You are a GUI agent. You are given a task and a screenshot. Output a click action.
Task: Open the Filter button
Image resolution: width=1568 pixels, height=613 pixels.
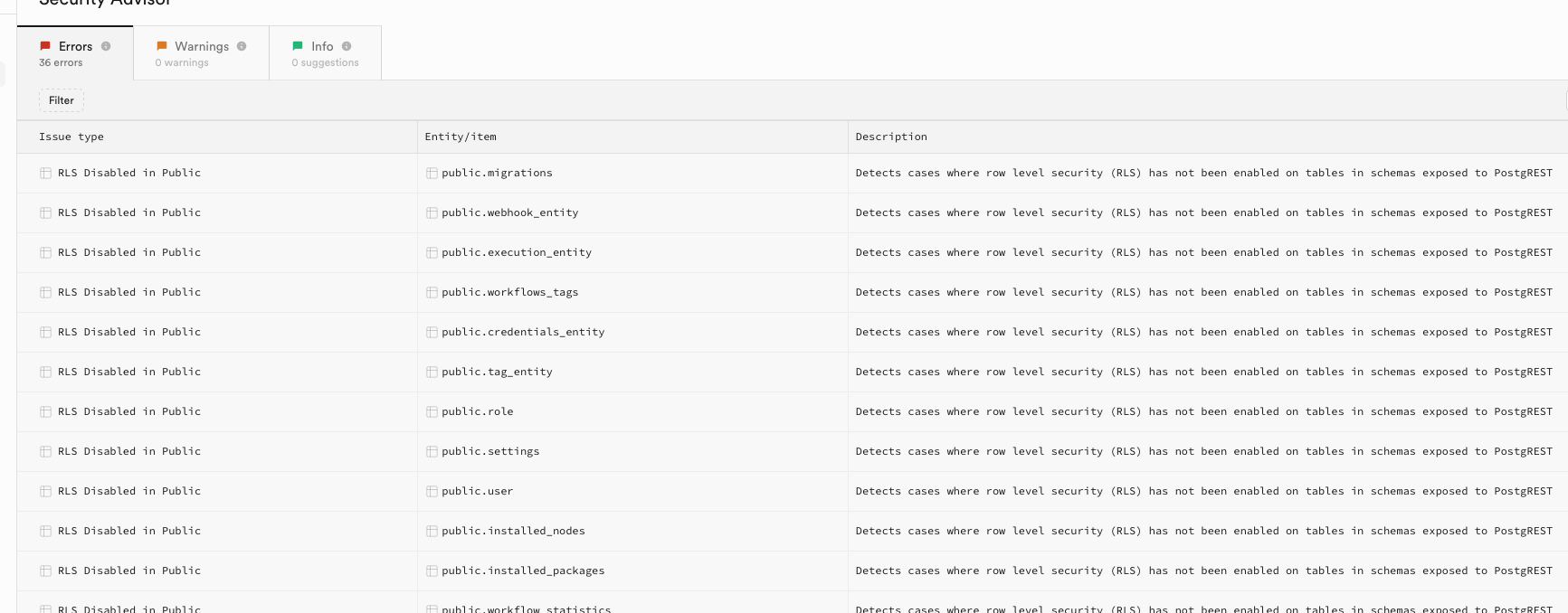click(x=62, y=100)
